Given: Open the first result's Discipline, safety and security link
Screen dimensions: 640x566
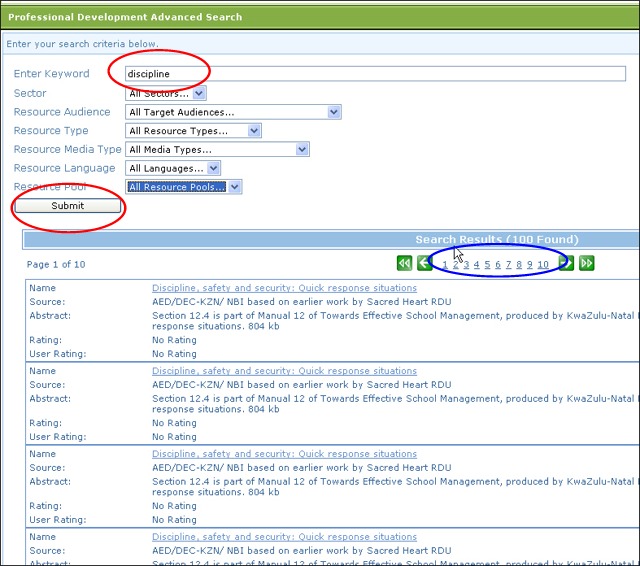Looking at the screenshot, I should [x=284, y=288].
